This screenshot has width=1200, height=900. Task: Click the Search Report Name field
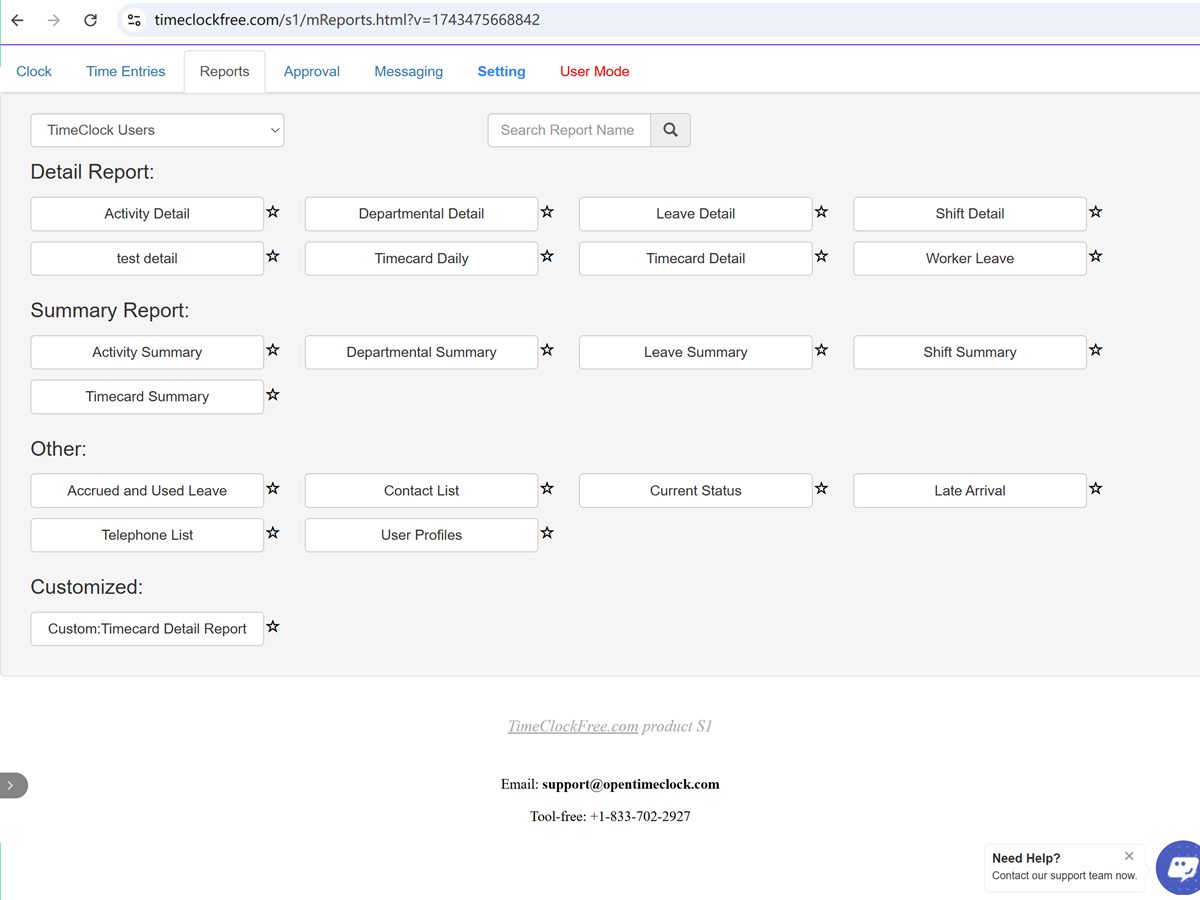(x=569, y=130)
